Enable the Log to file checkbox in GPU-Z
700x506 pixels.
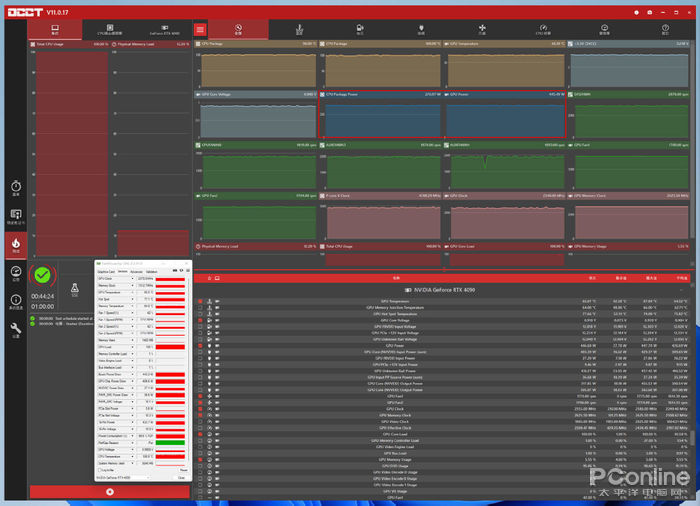(x=100, y=470)
